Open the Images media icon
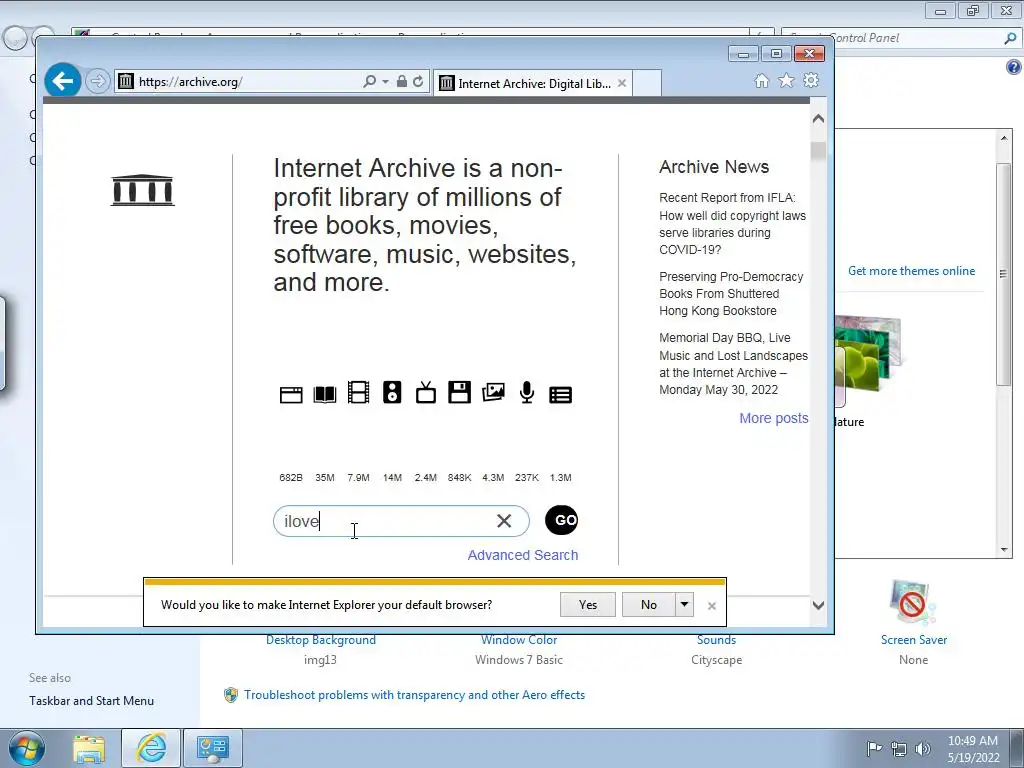1024x768 pixels. pos(493,392)
